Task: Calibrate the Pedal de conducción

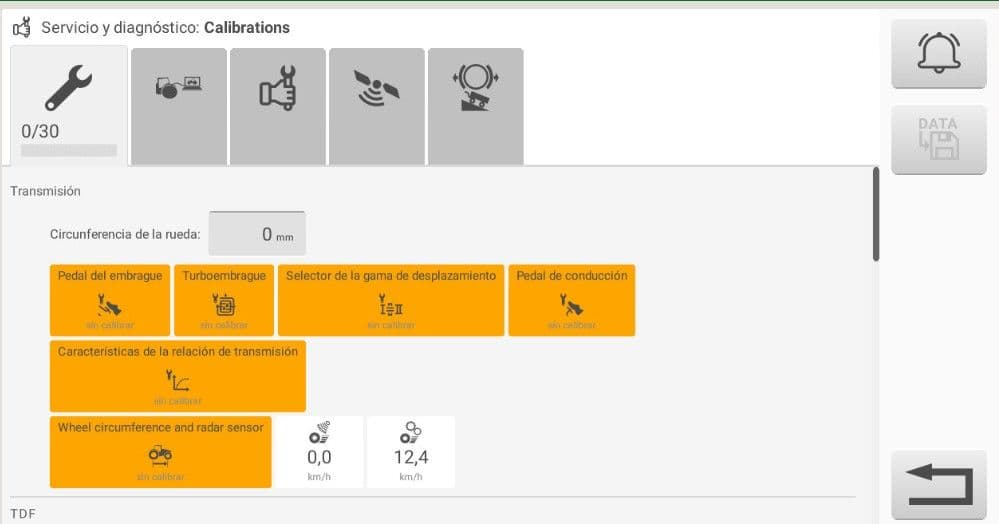Action: [x=571, y=300]
